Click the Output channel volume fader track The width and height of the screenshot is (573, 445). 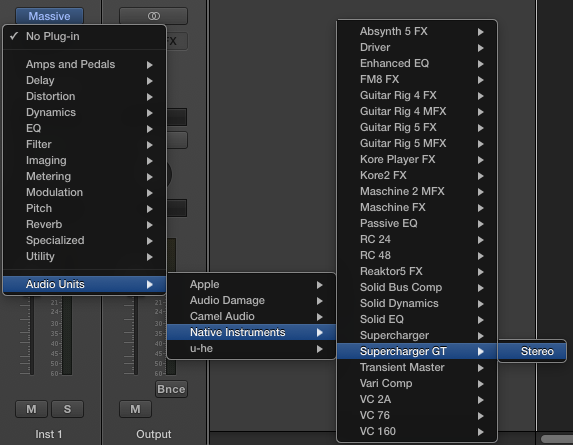[x=136, y=335]
